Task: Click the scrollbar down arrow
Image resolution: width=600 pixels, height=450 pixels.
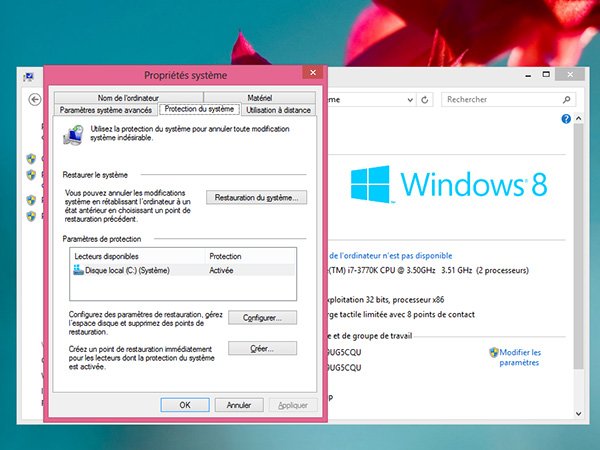Action: [x=579, y=414]
